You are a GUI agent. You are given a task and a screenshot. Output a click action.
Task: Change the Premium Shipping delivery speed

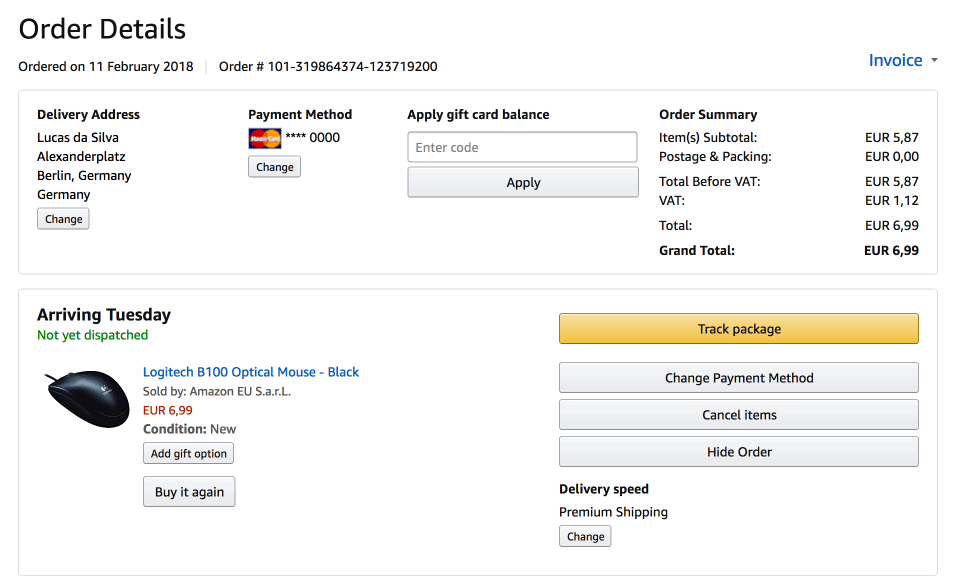[585, 536]
